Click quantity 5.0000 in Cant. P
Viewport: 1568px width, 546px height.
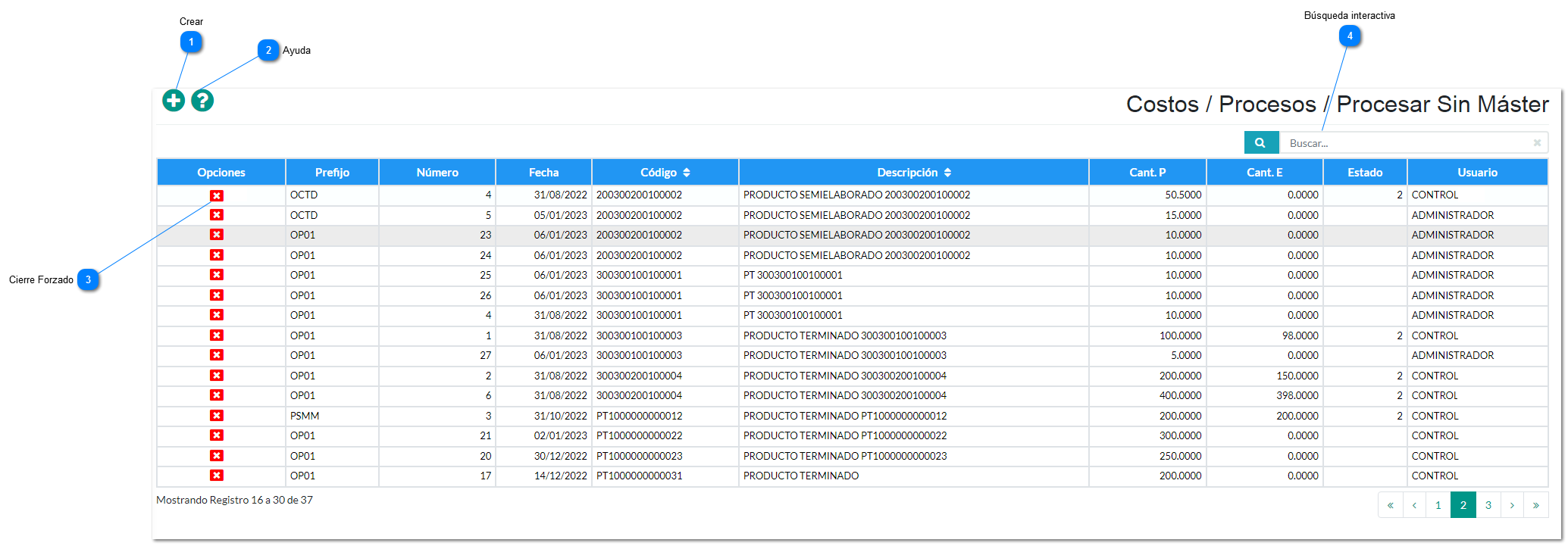point(1147,355)
